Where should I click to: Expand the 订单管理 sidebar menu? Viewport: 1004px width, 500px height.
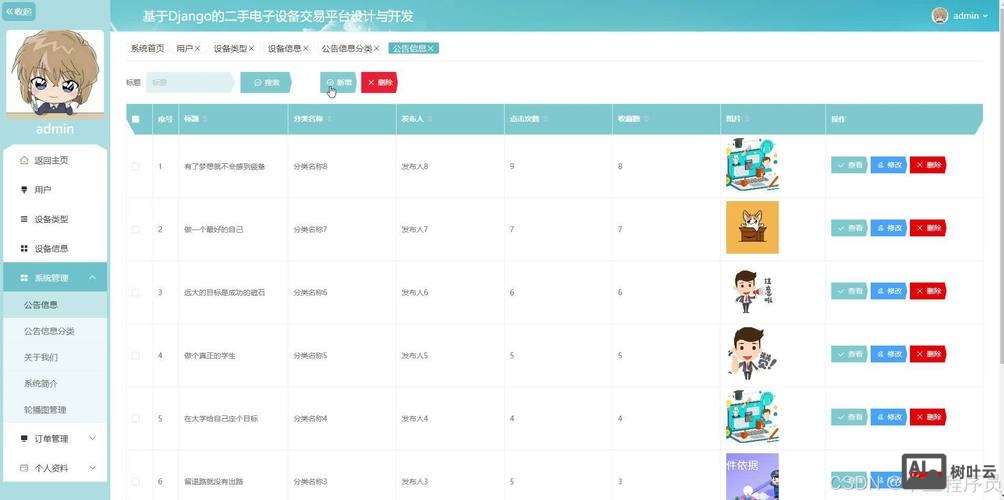[x=92, y=438]
